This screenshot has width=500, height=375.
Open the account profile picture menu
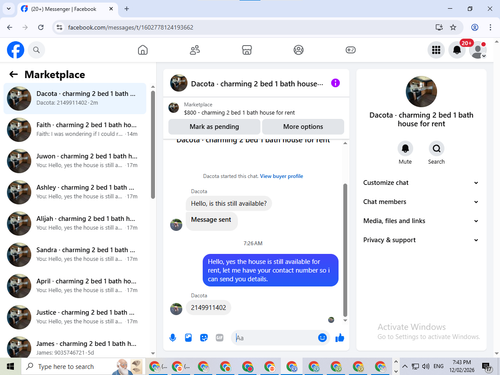(x=478, y=50)
